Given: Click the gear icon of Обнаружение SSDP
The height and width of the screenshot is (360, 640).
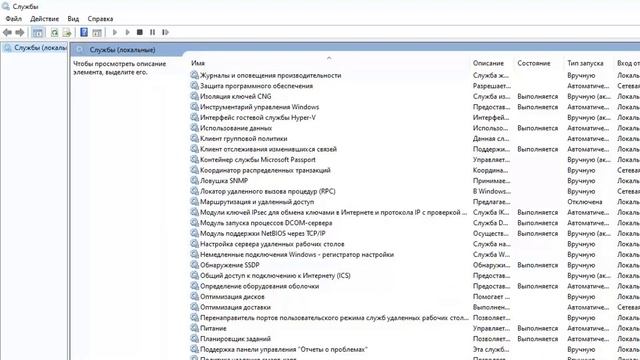Looking at the screenshot, I should [194, 265].
